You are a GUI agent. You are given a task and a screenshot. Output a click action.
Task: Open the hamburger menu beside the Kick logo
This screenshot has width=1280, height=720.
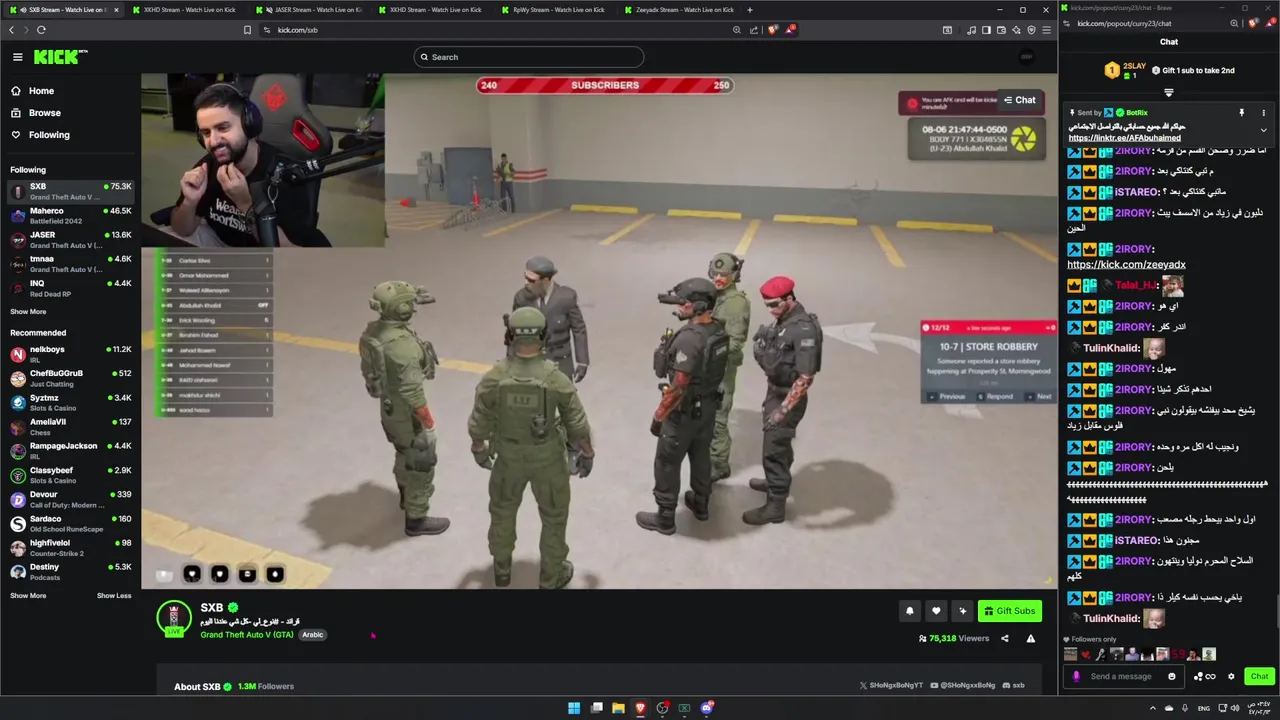(x=17, y=57)
